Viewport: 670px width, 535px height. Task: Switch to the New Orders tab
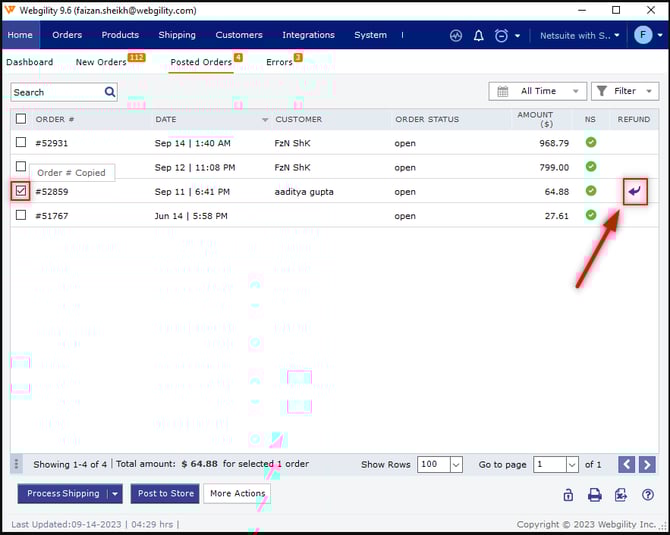pos(101,62)
